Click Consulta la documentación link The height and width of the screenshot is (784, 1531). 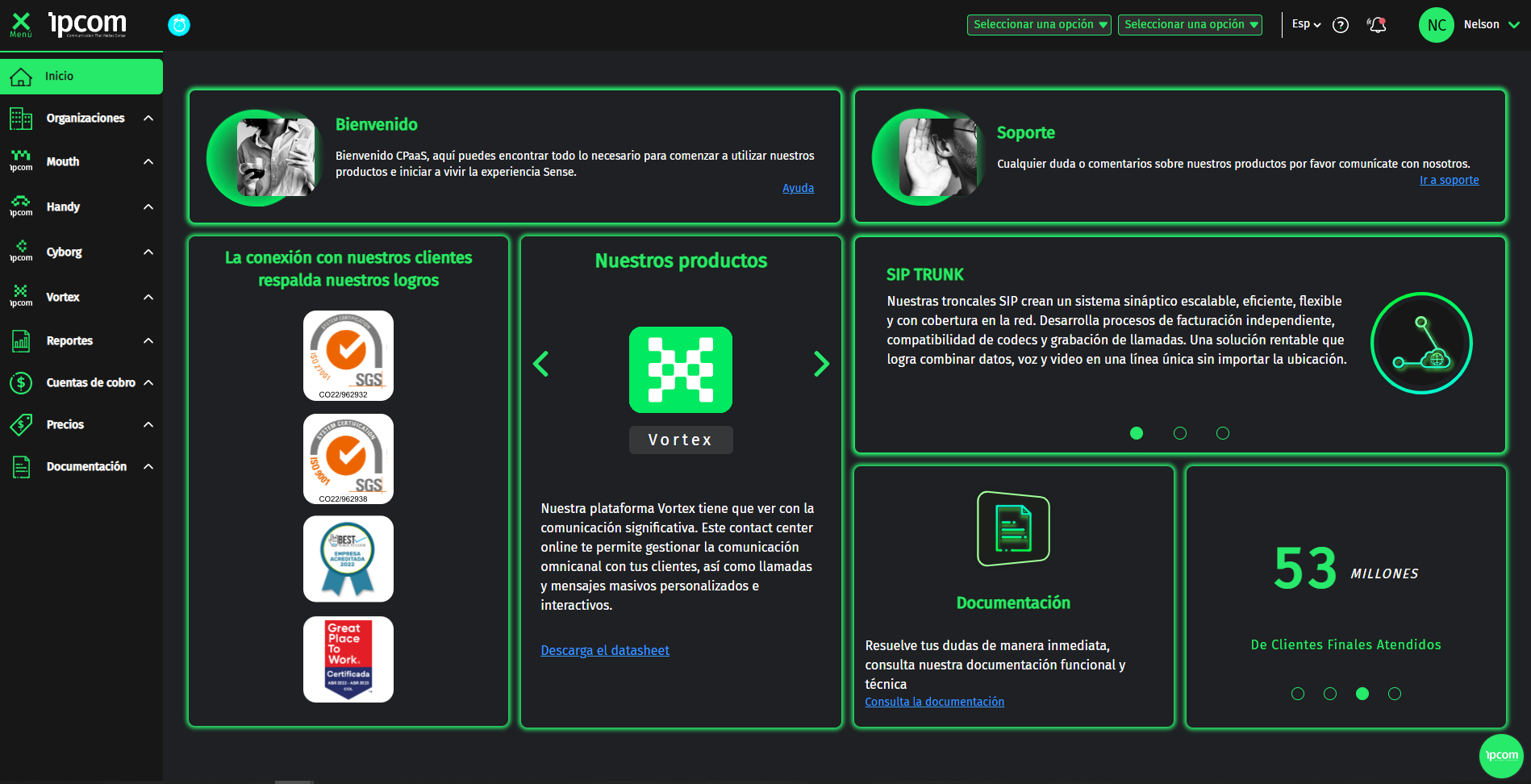934,702
